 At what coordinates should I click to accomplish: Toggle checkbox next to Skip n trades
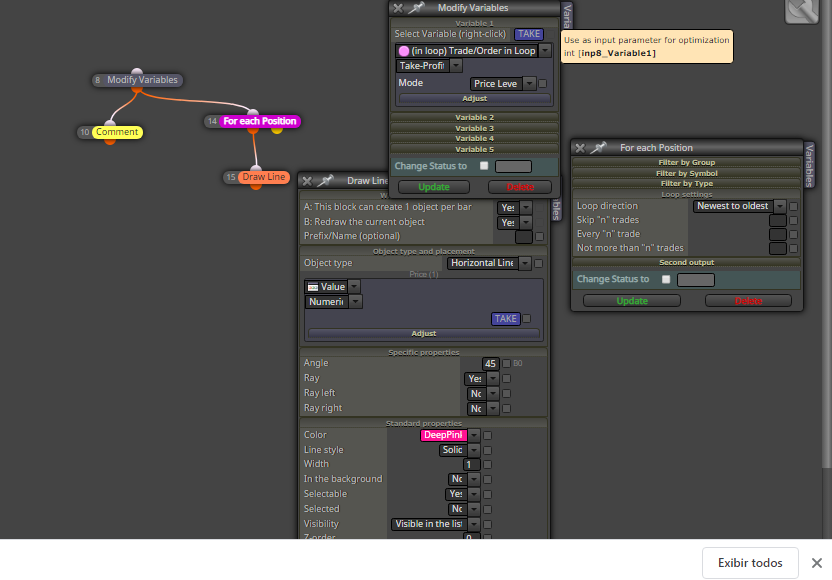click(x=793, y=220)
